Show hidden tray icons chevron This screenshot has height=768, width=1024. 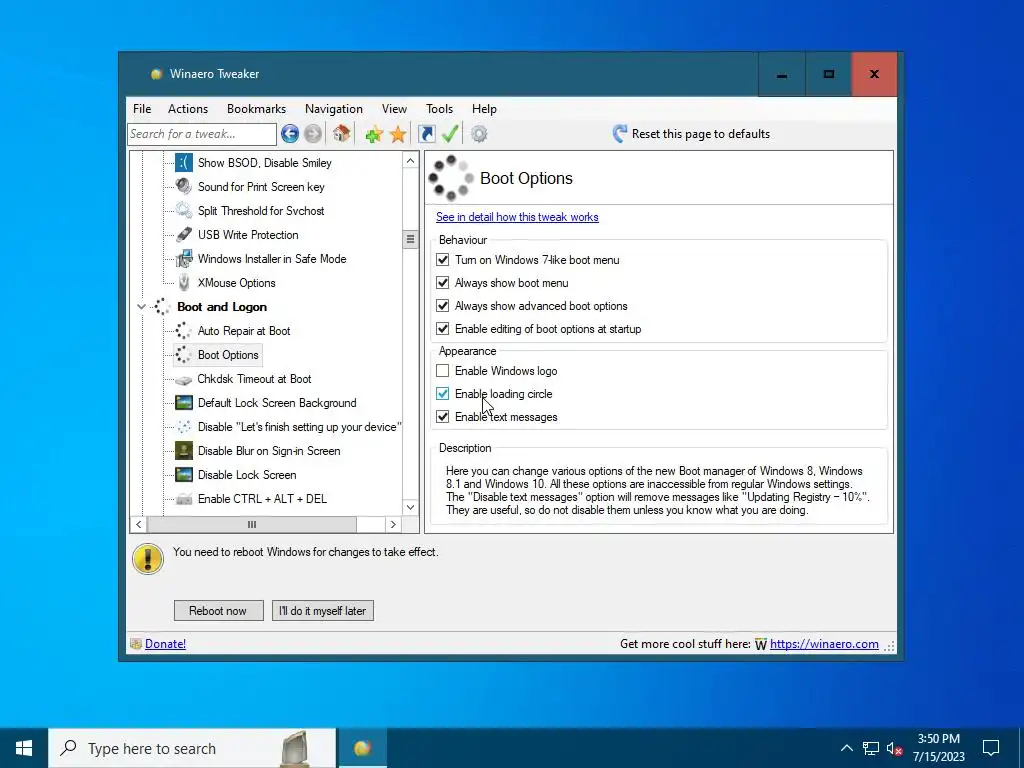coord(846,748)
